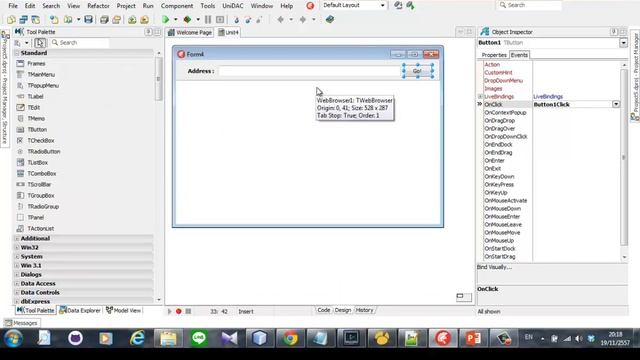
Task: Open the UniDAC menu
Action: click(233, 6)
